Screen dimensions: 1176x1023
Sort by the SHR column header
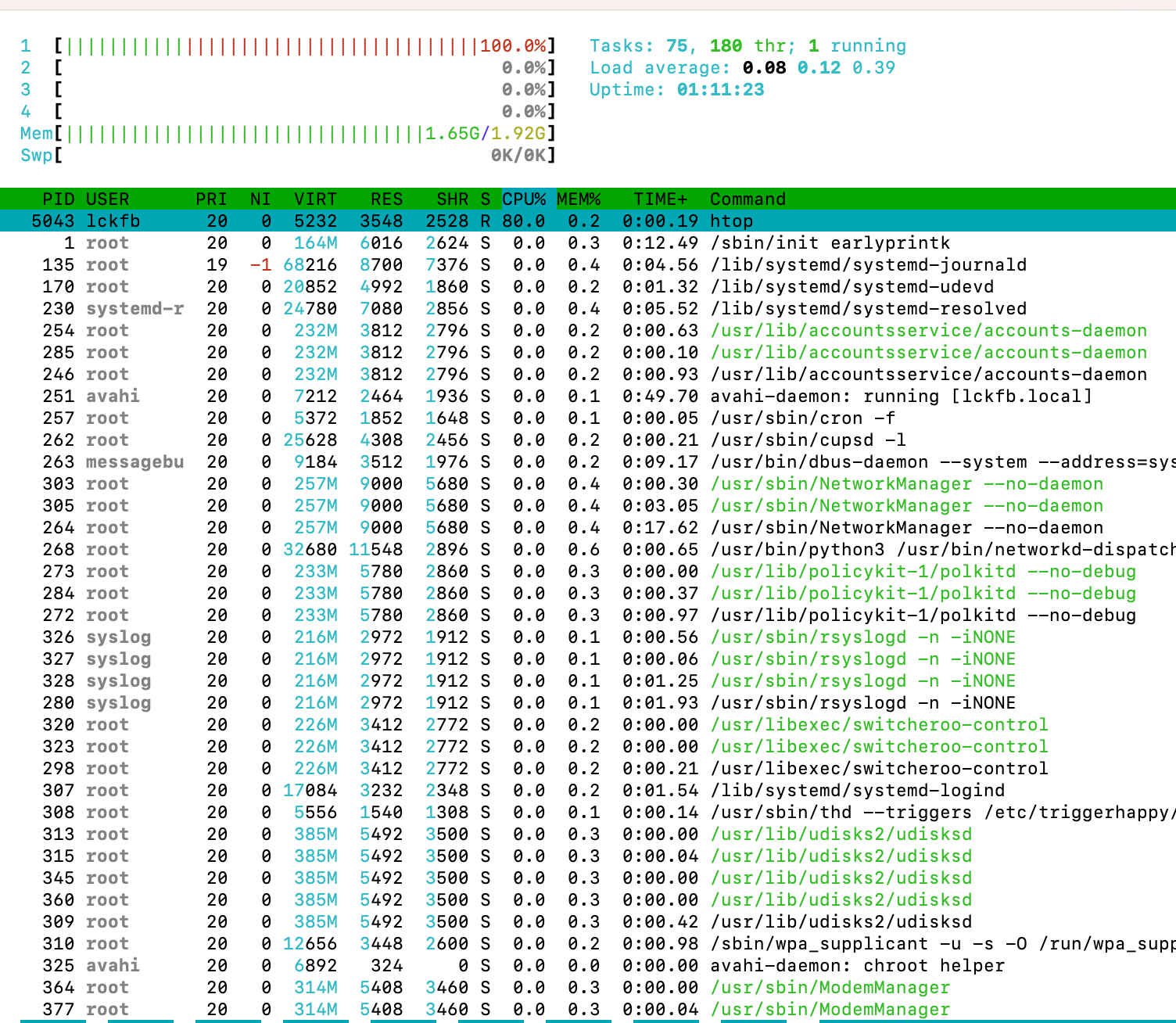tap(453, 199)
